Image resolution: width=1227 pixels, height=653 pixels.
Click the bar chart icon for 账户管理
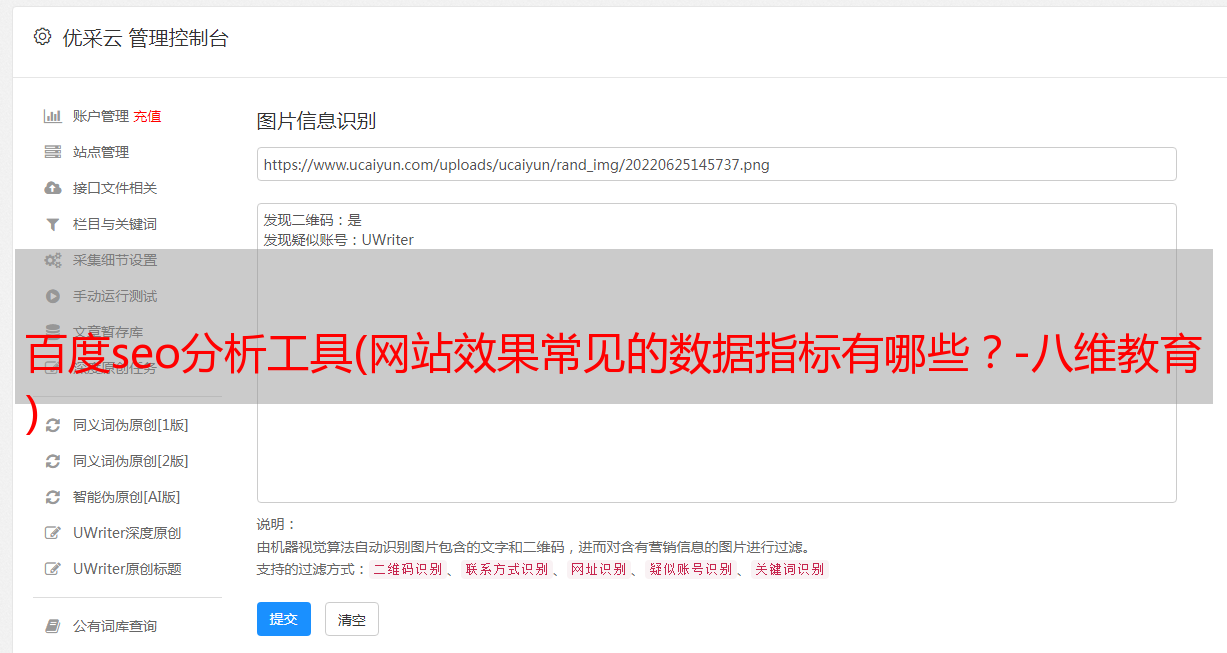coord(53,116)
